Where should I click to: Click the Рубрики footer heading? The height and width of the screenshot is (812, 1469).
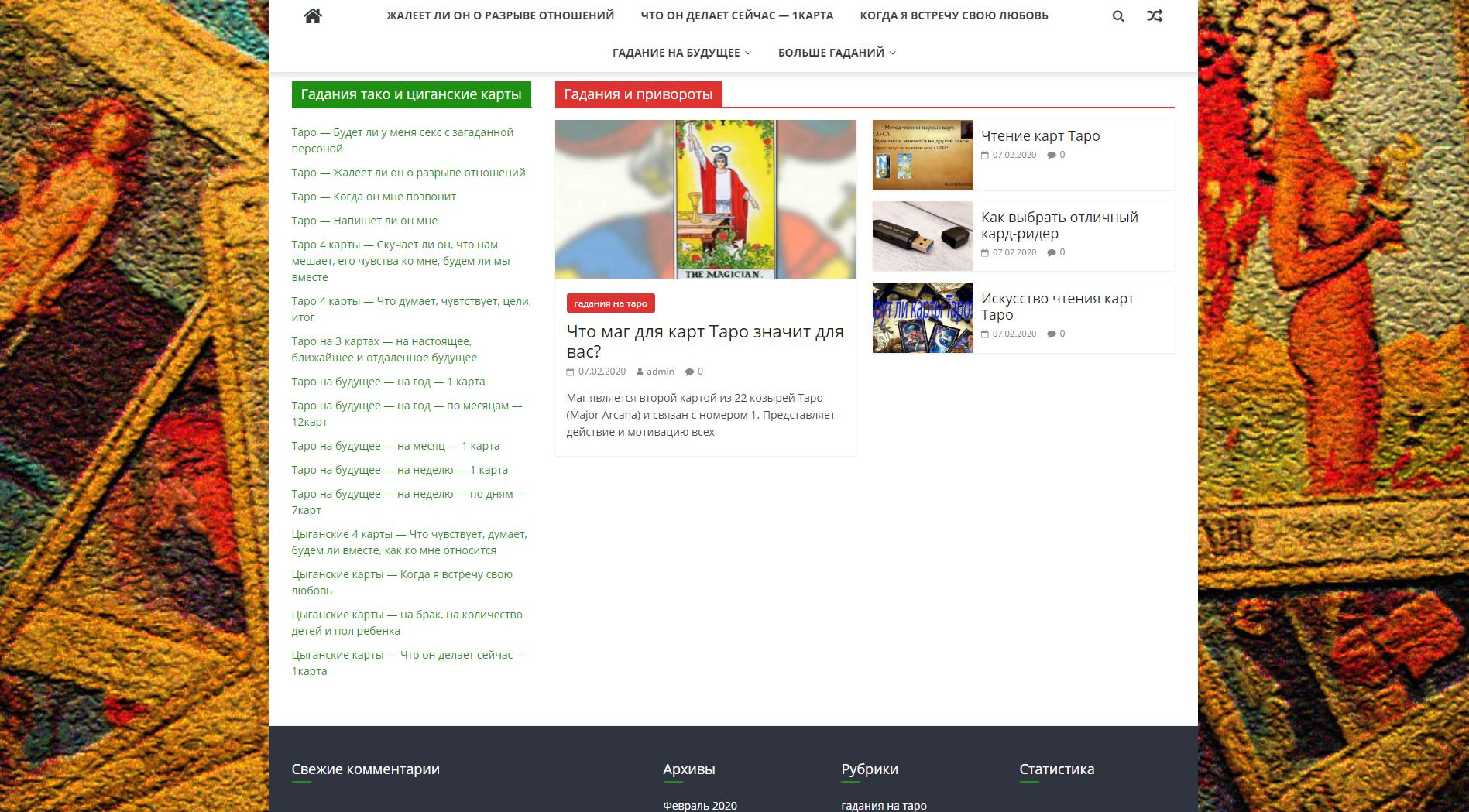[870, 769]
